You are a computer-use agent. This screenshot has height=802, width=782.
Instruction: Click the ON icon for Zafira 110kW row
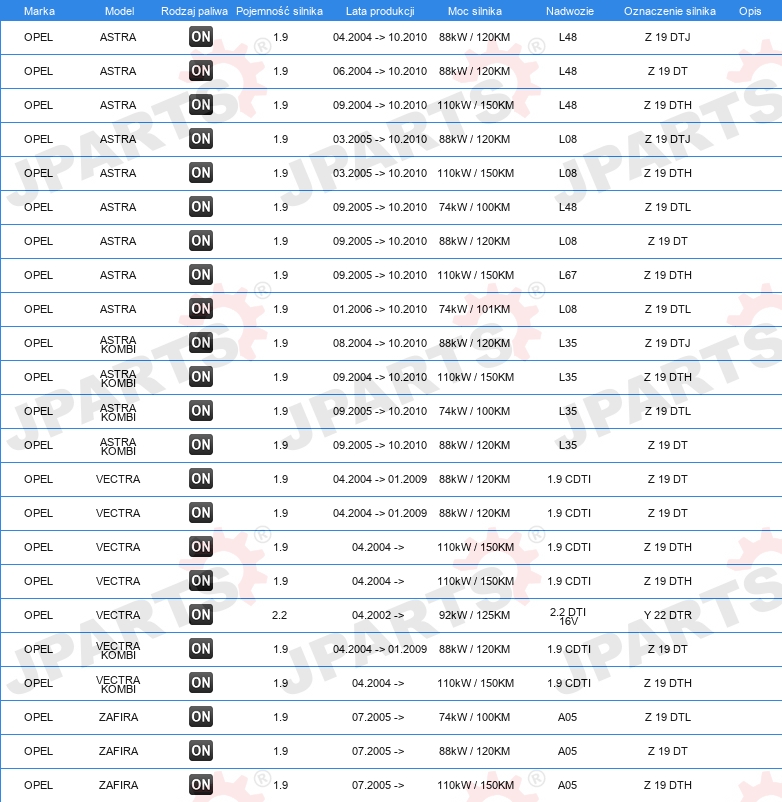[200, 785]
